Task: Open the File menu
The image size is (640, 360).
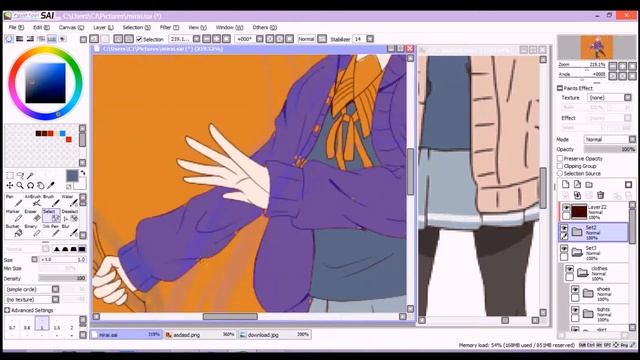Action: tap(16, 27)
